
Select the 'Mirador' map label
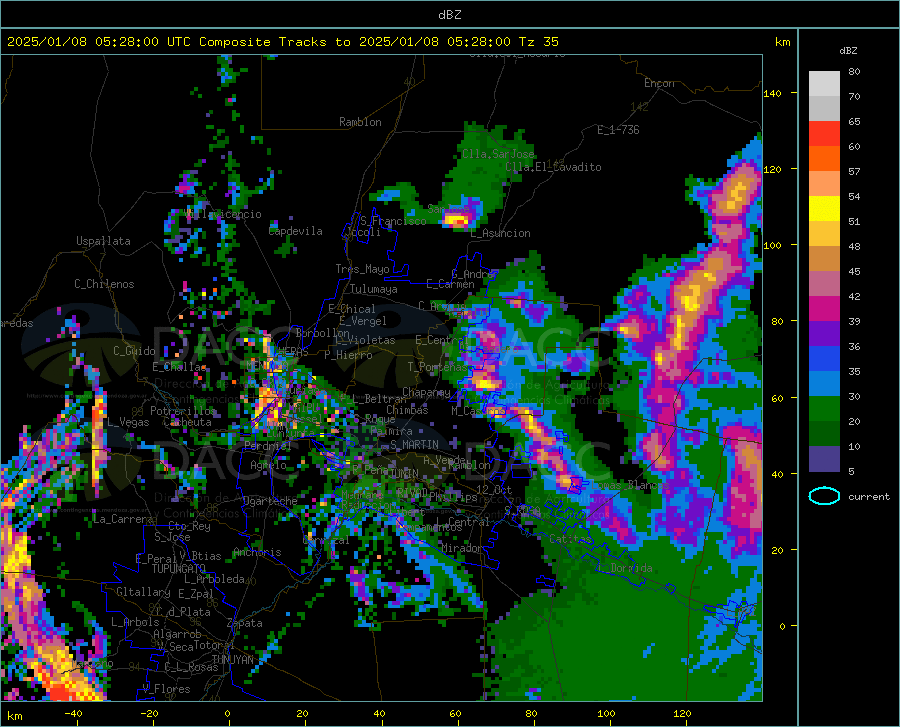point(461,548)
